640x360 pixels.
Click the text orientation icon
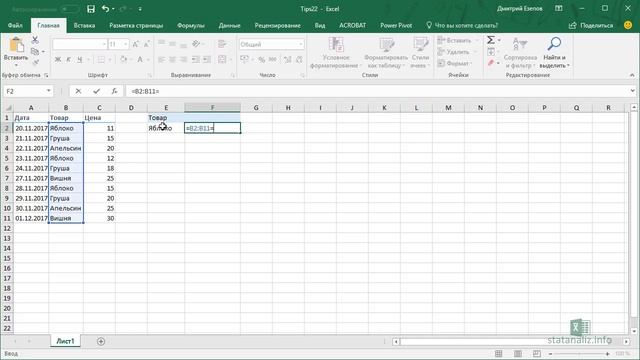point(196,44)
